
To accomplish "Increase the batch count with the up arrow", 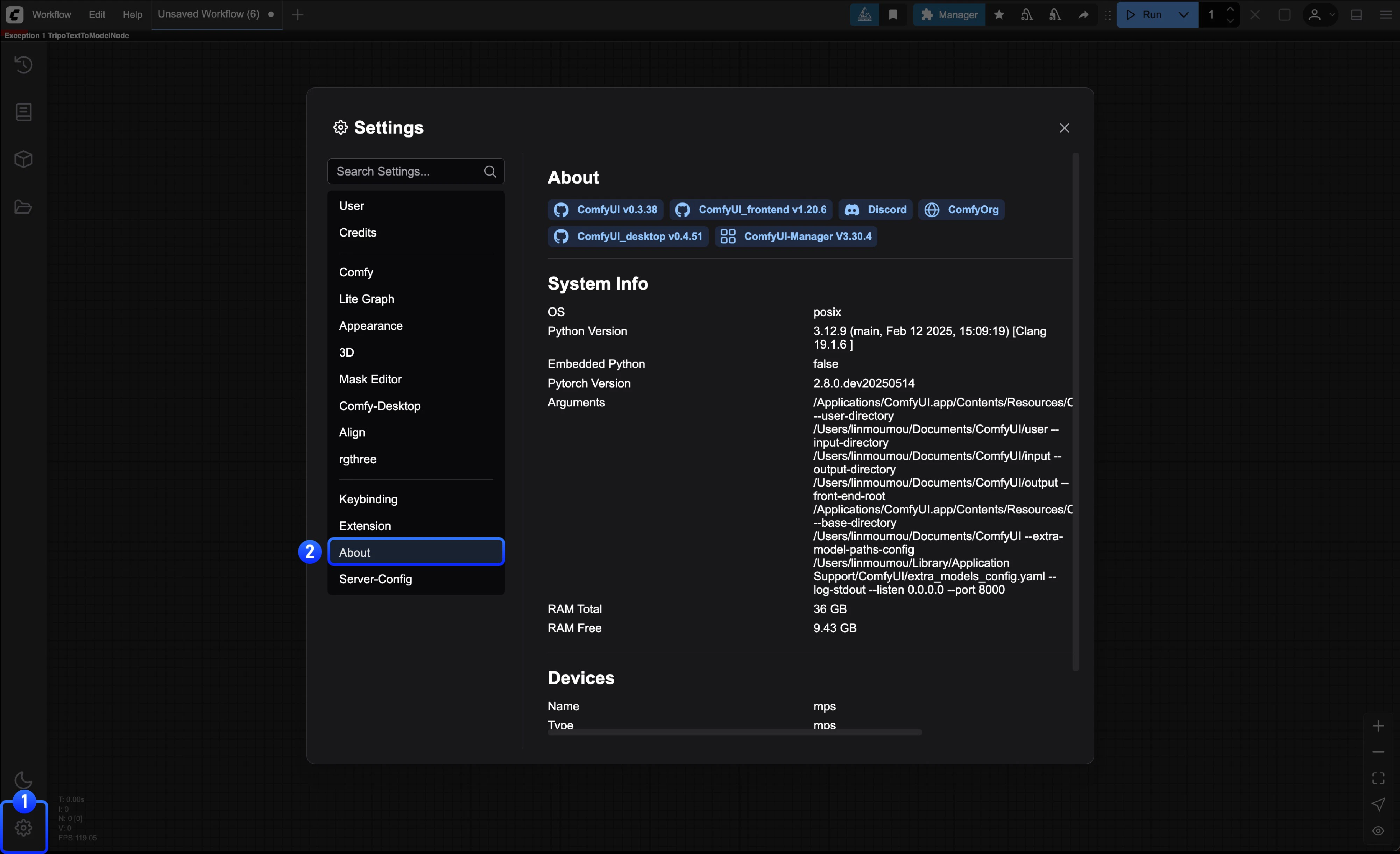I will [1230, 9].
